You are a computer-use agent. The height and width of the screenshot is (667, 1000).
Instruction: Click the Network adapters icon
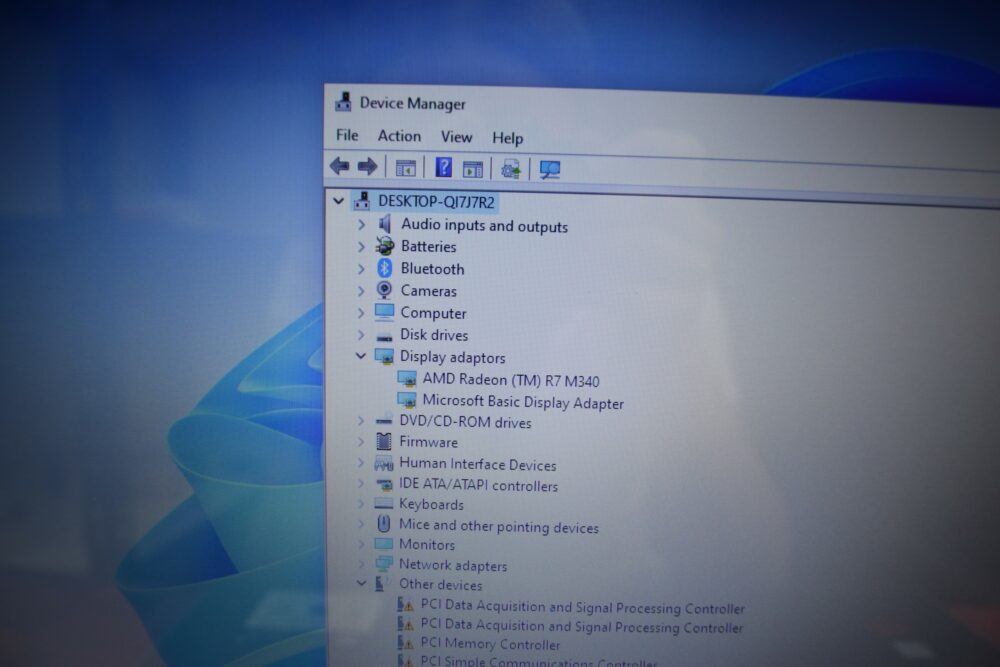383,564
